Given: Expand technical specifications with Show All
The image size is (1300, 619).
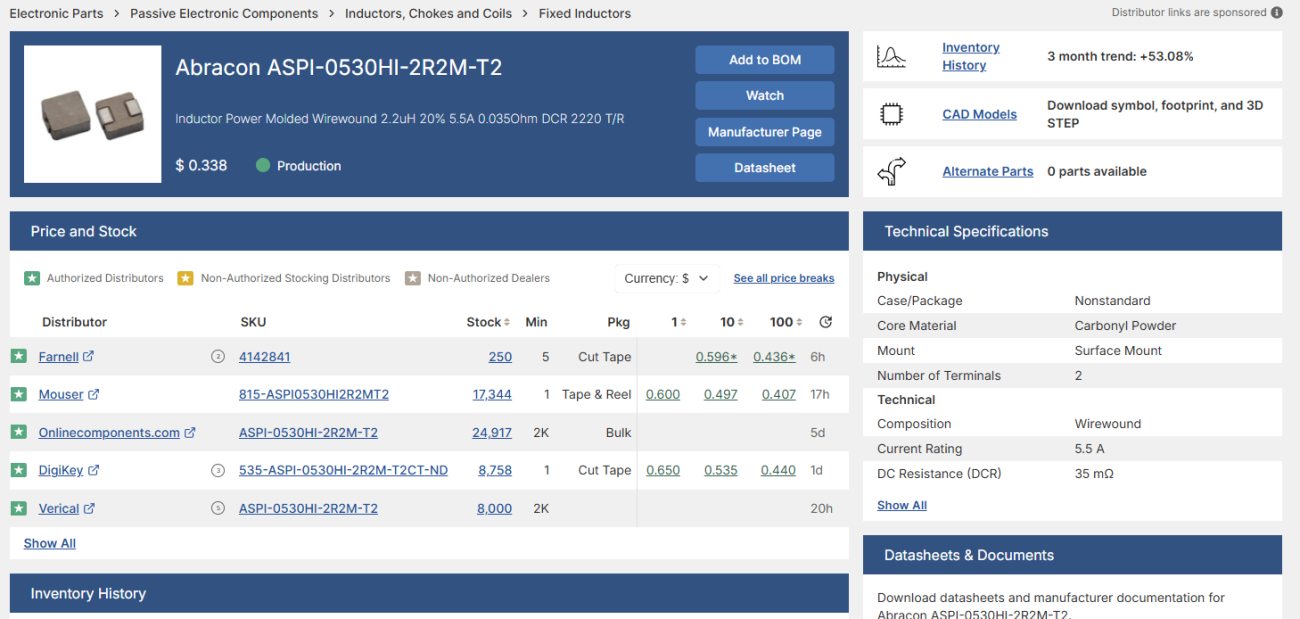Looking at the screenshot, I should [902, 505].
